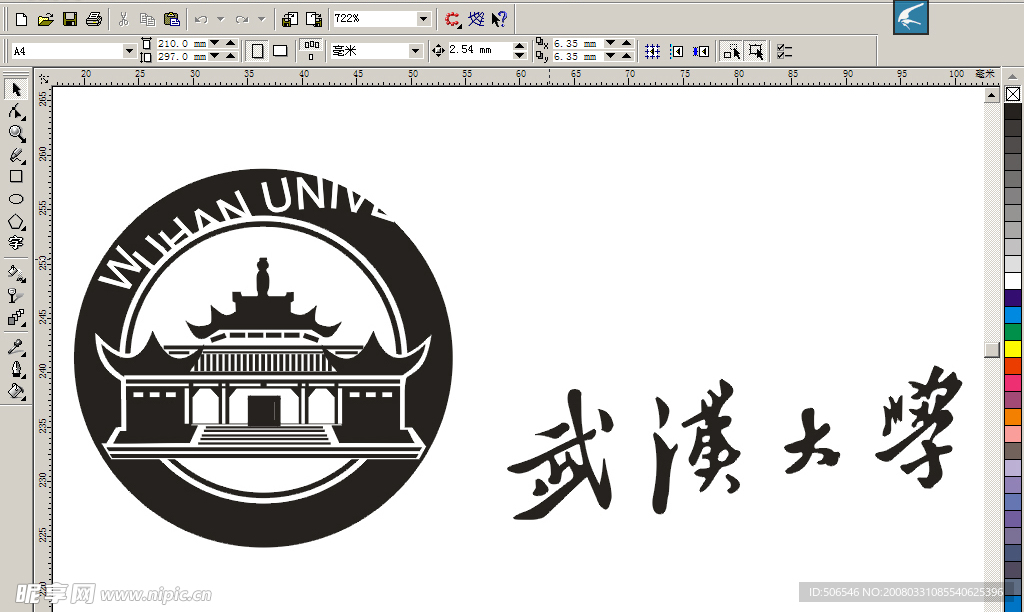The height and width of the screenshot is (612, 1024).
Task: Click the duplicate x 6.35 mm field
Action: [x=577, y=44]
